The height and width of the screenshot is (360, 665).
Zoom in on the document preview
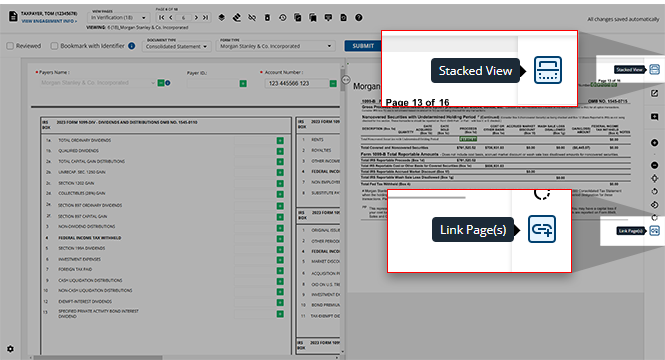pos(654,143)
